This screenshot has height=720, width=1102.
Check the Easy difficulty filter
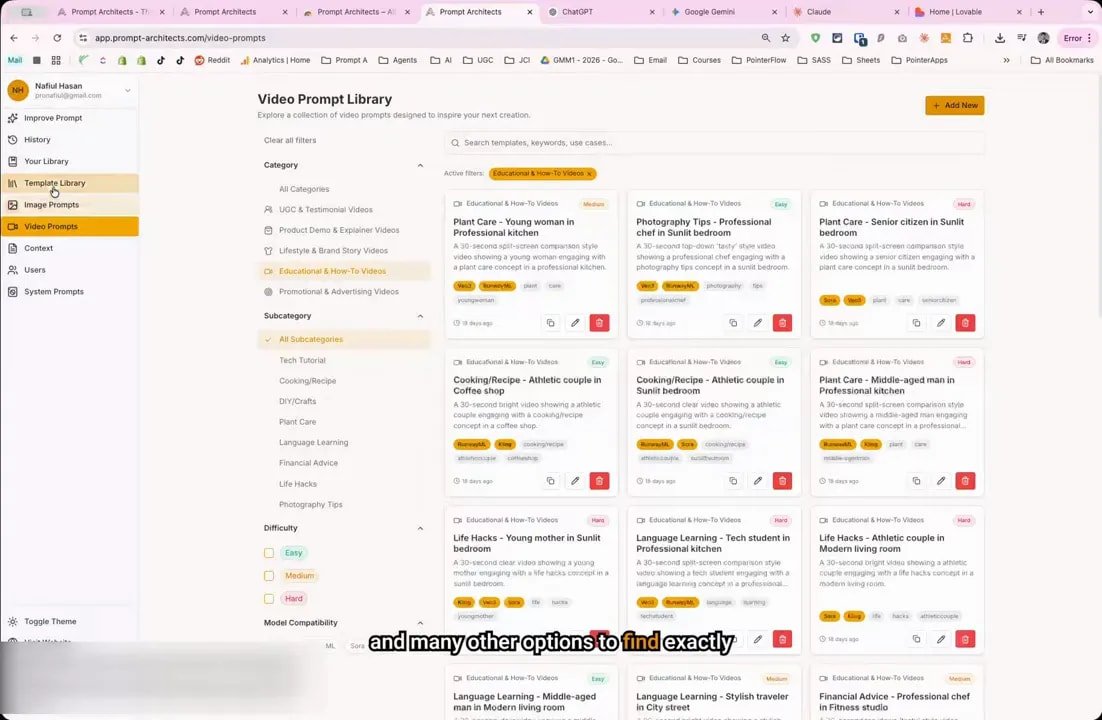268,553
